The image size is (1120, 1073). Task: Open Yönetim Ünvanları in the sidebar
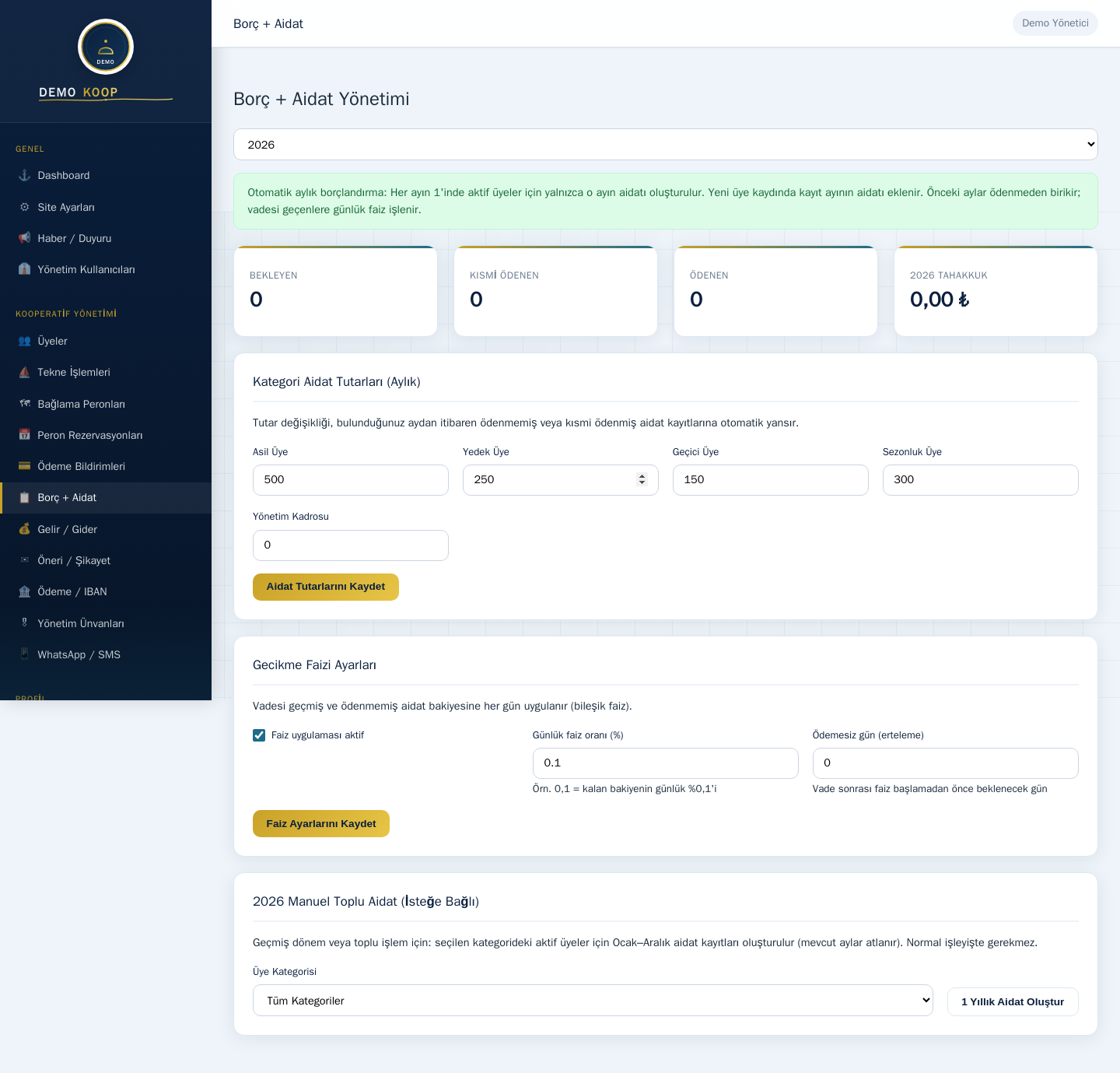[106, 623]
